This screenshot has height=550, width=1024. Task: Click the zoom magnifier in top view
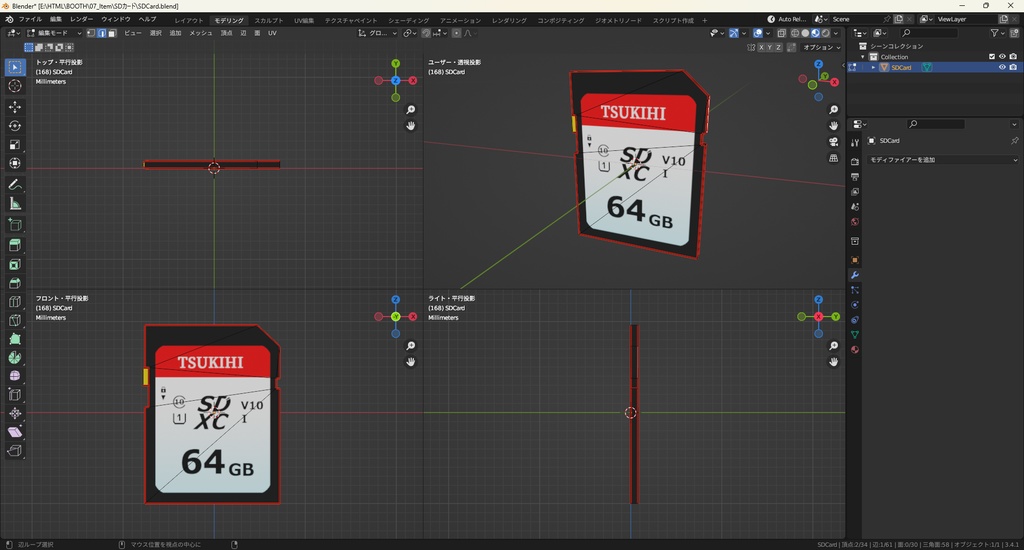pos(411,110)
